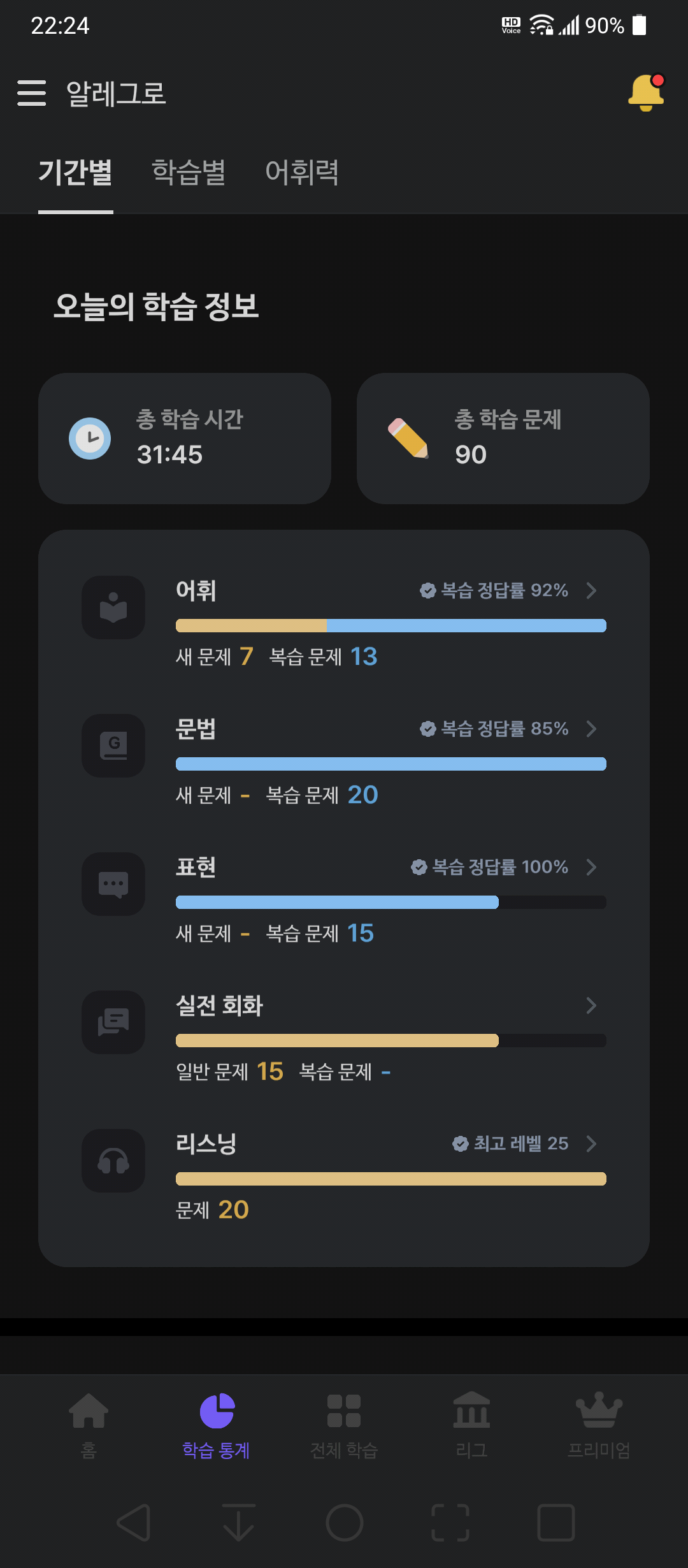688x1568 pixels.
Task: Expand the 리스닝 row chevron
Action: [591, 1143]
